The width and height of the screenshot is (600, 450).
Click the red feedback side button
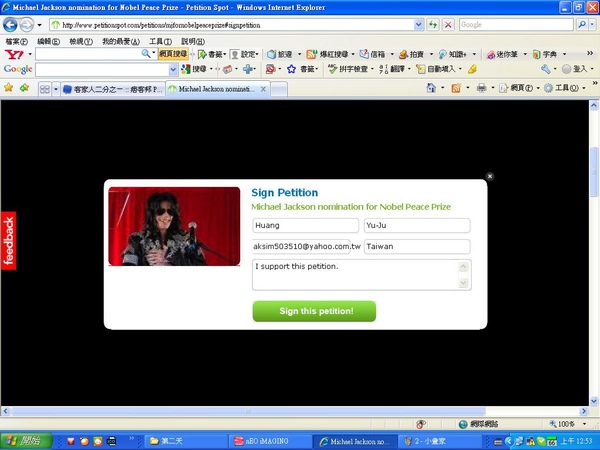[x=8, y=241]
